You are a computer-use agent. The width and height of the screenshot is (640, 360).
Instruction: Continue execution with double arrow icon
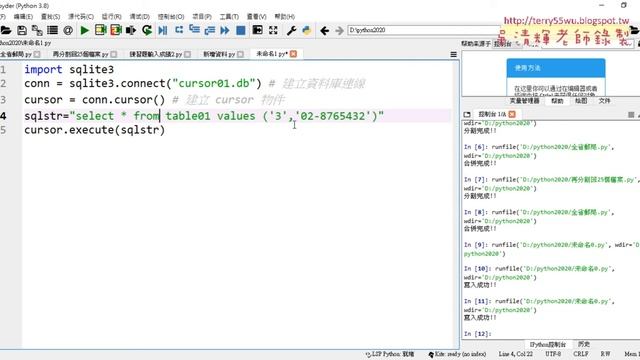pos(225,30)
